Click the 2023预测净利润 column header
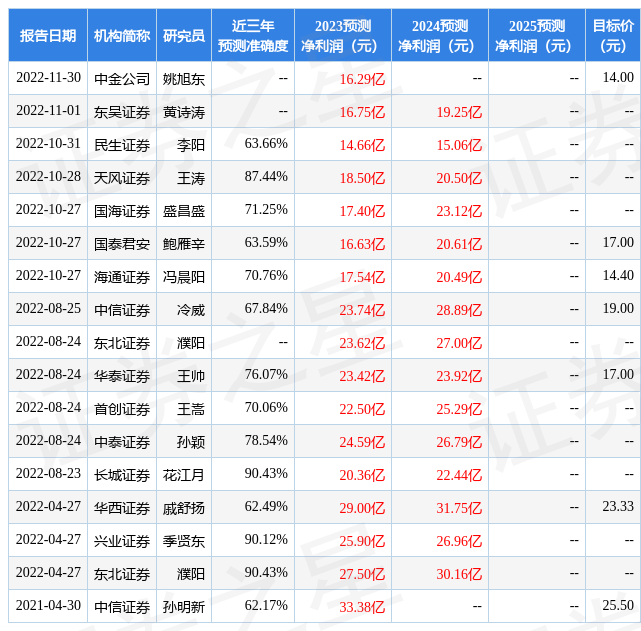This screenshot has width=641, height=631. click(343, 36)
